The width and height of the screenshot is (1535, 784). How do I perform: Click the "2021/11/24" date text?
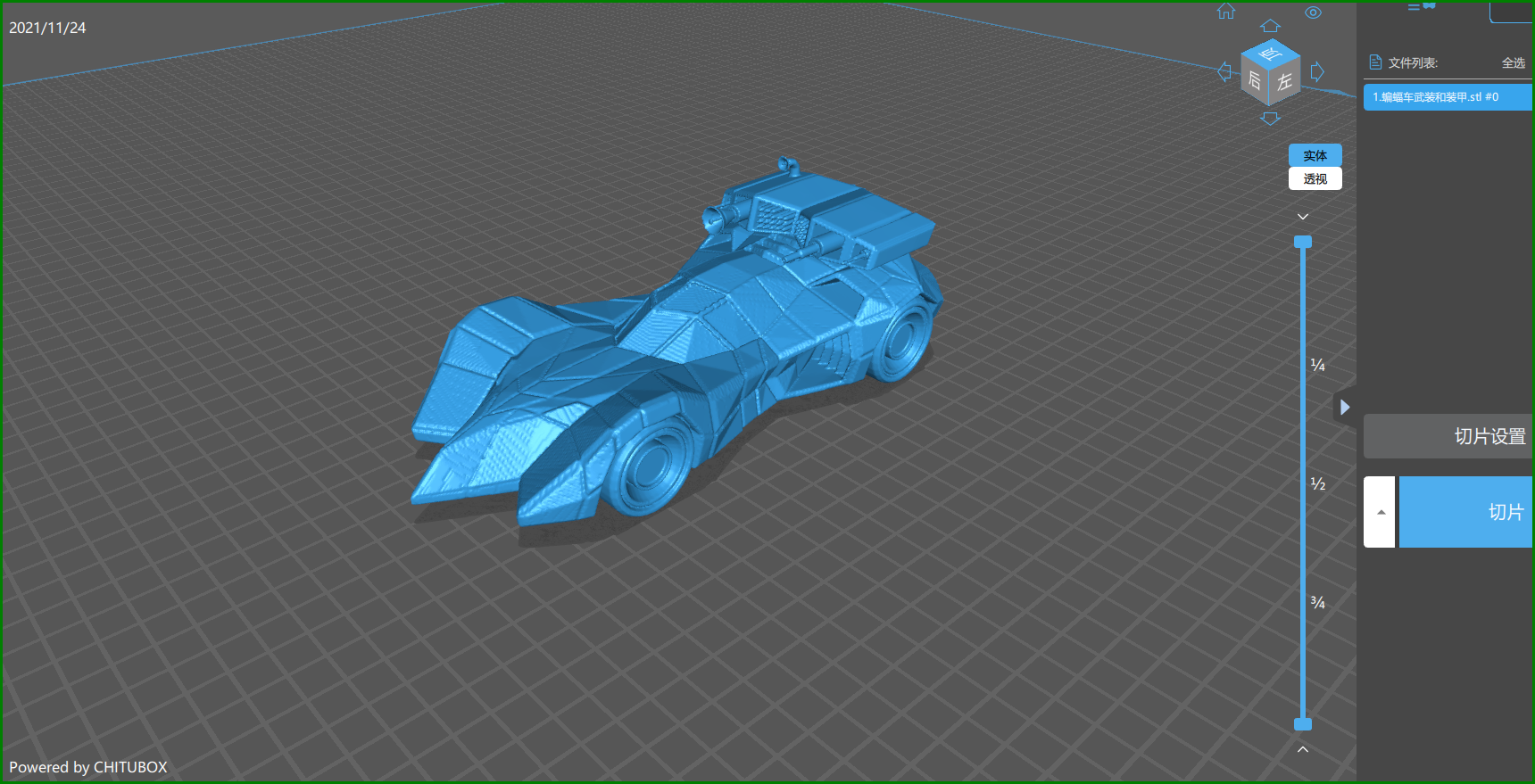click(x=47, y=28)
